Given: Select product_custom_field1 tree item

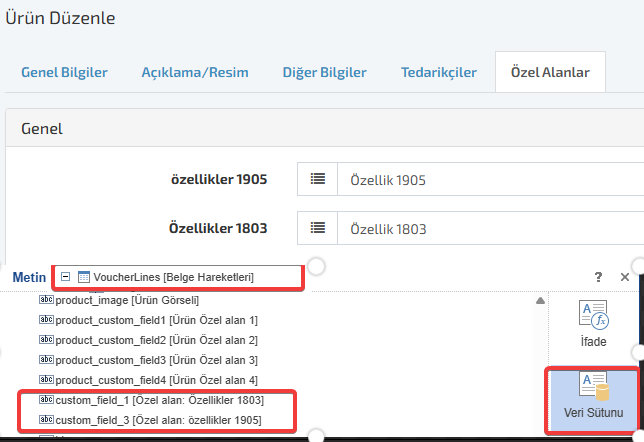Looking at the screenshot, I should [156, 320].
